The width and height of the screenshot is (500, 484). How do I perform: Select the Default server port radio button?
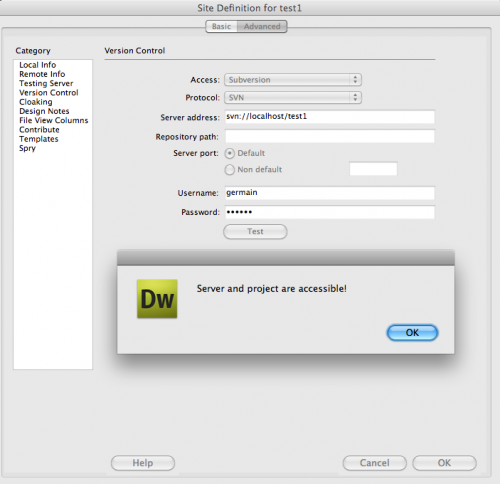[x=229, y=153]
